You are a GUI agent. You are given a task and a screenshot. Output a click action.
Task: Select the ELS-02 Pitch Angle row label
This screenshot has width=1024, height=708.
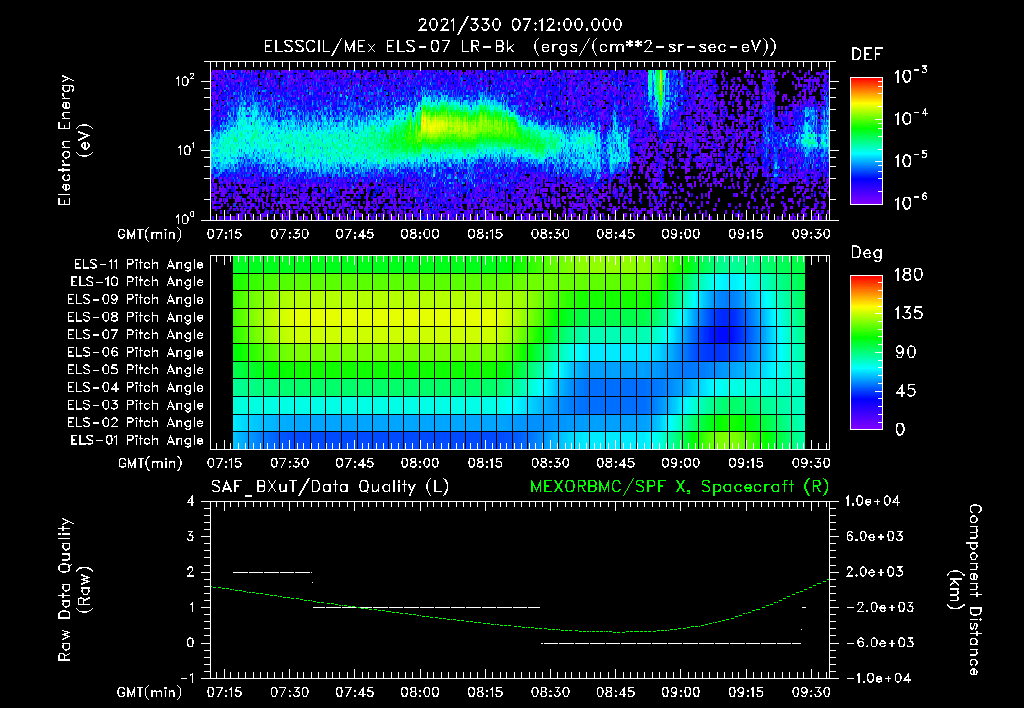(136, 423)
